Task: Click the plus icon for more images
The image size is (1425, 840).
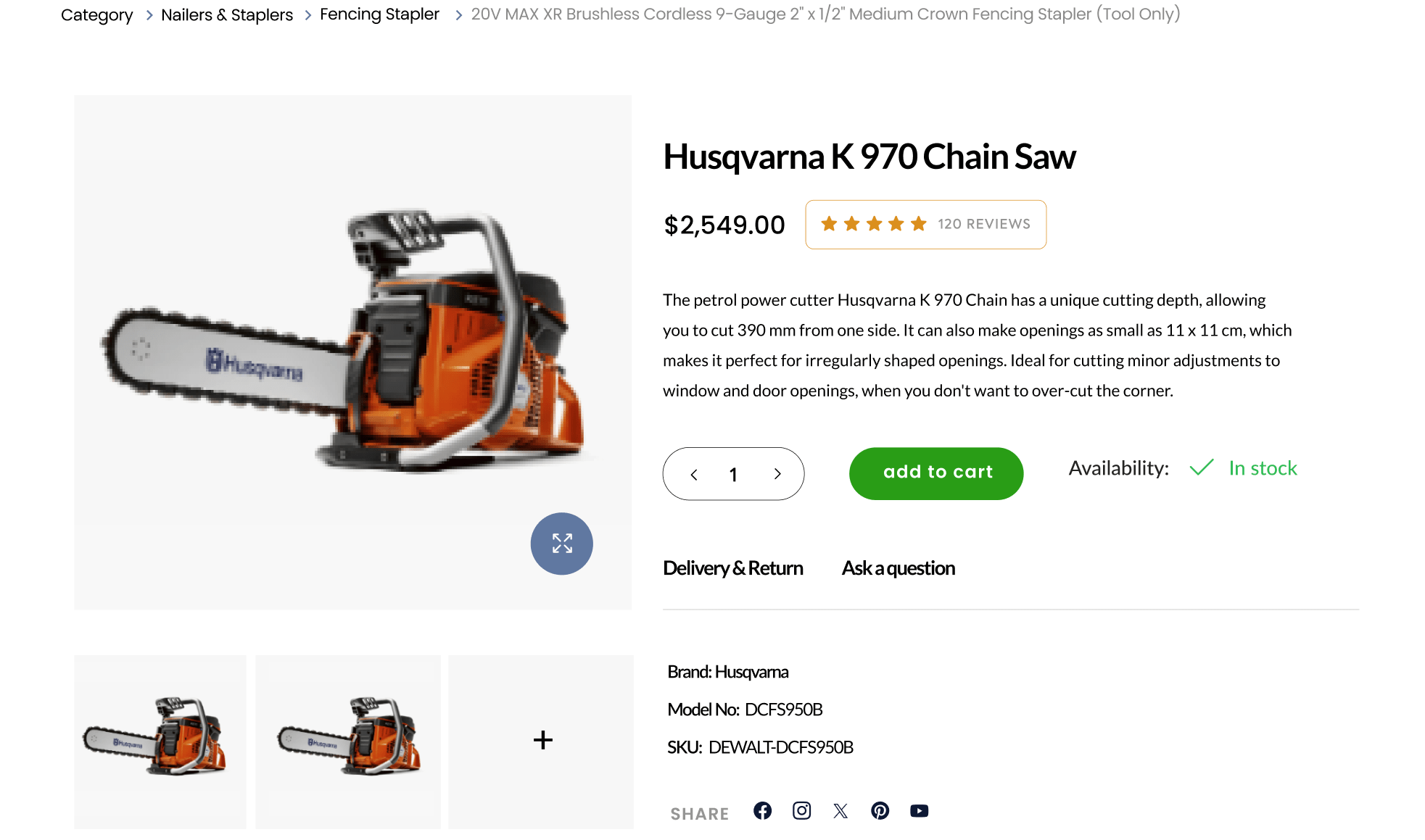Action: coord(542,740)
